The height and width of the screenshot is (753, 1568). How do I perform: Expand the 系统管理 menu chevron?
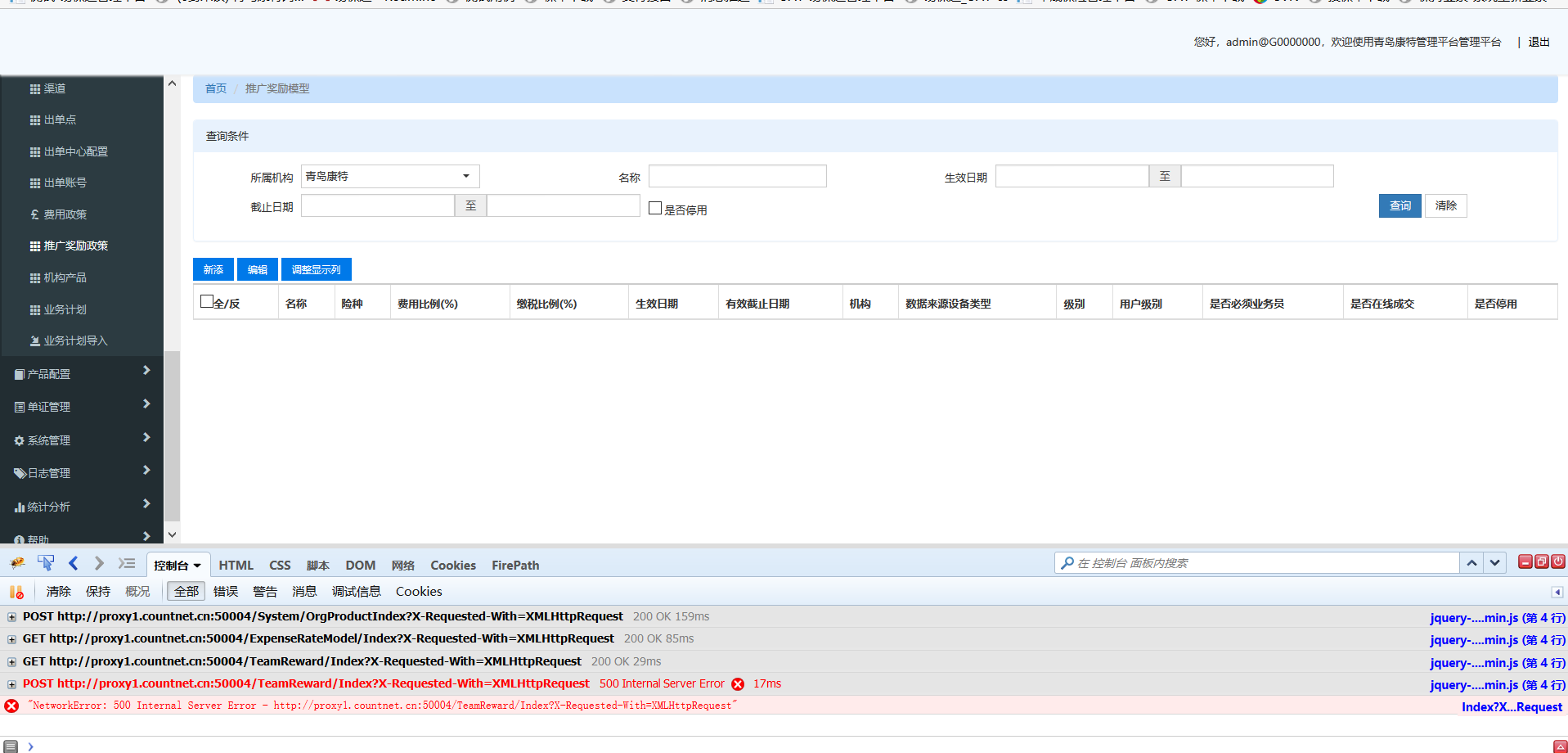click(x=146, y=437)
